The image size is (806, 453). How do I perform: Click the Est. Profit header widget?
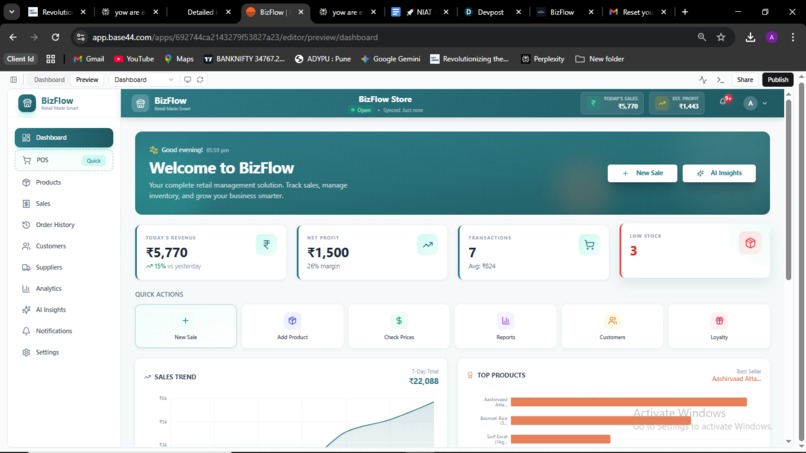[x=676, y=103]
